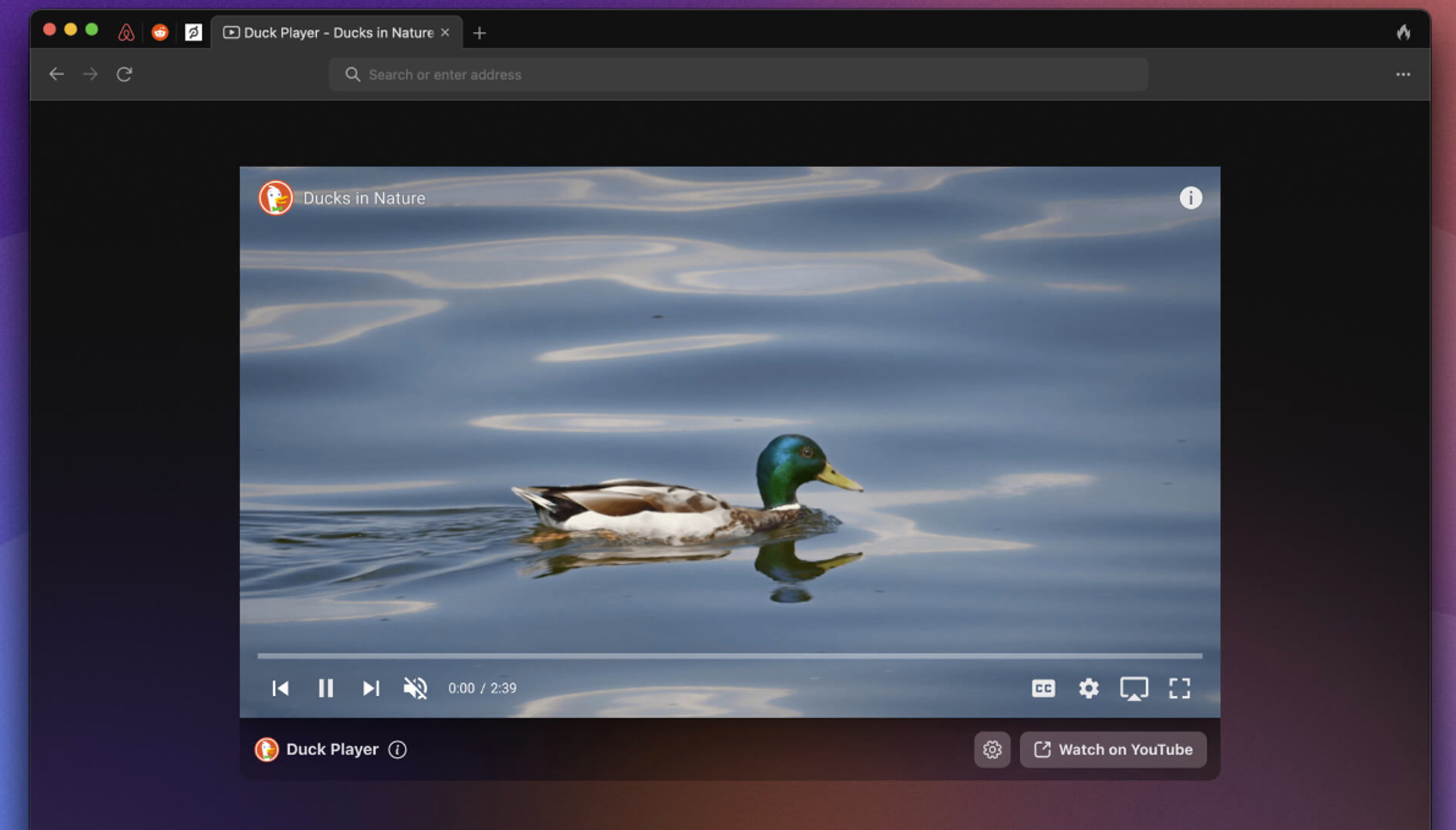Toggle closed captions
Screen dimensions: 1456x830
click(1043, 688)
